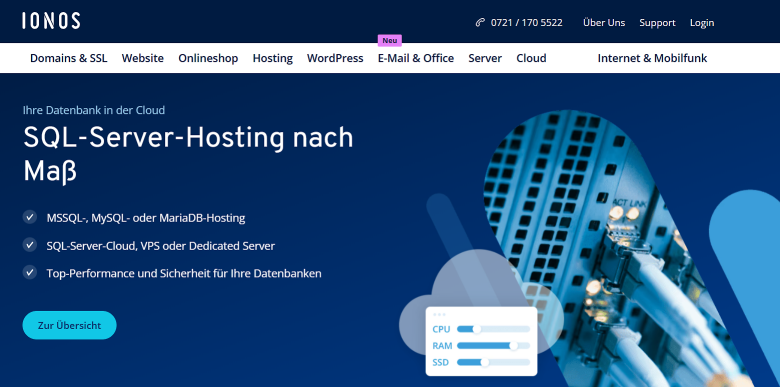Viewport: 780px width, 387px height.
Task: Click the Zur Übersicht button
Action: coord(70,325)
